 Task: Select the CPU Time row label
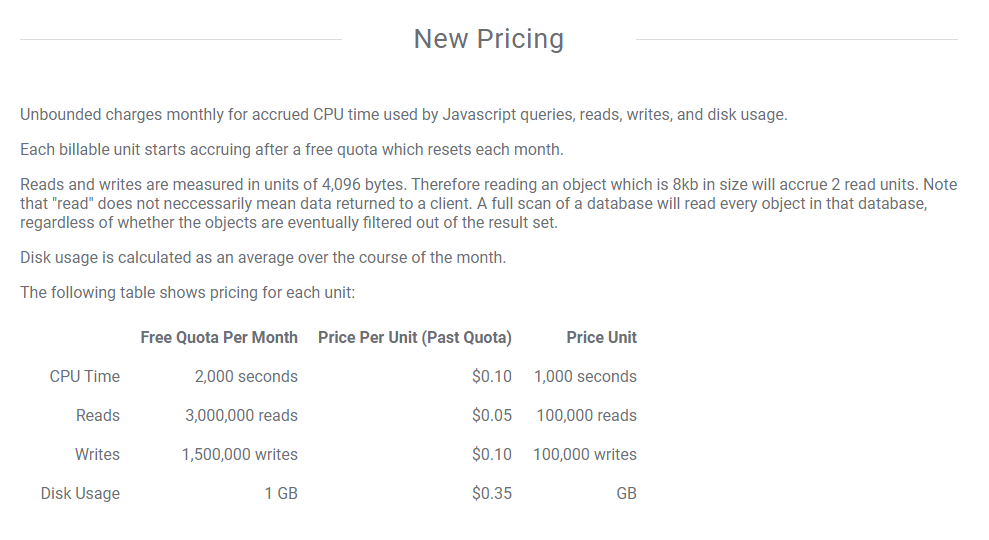85,377
